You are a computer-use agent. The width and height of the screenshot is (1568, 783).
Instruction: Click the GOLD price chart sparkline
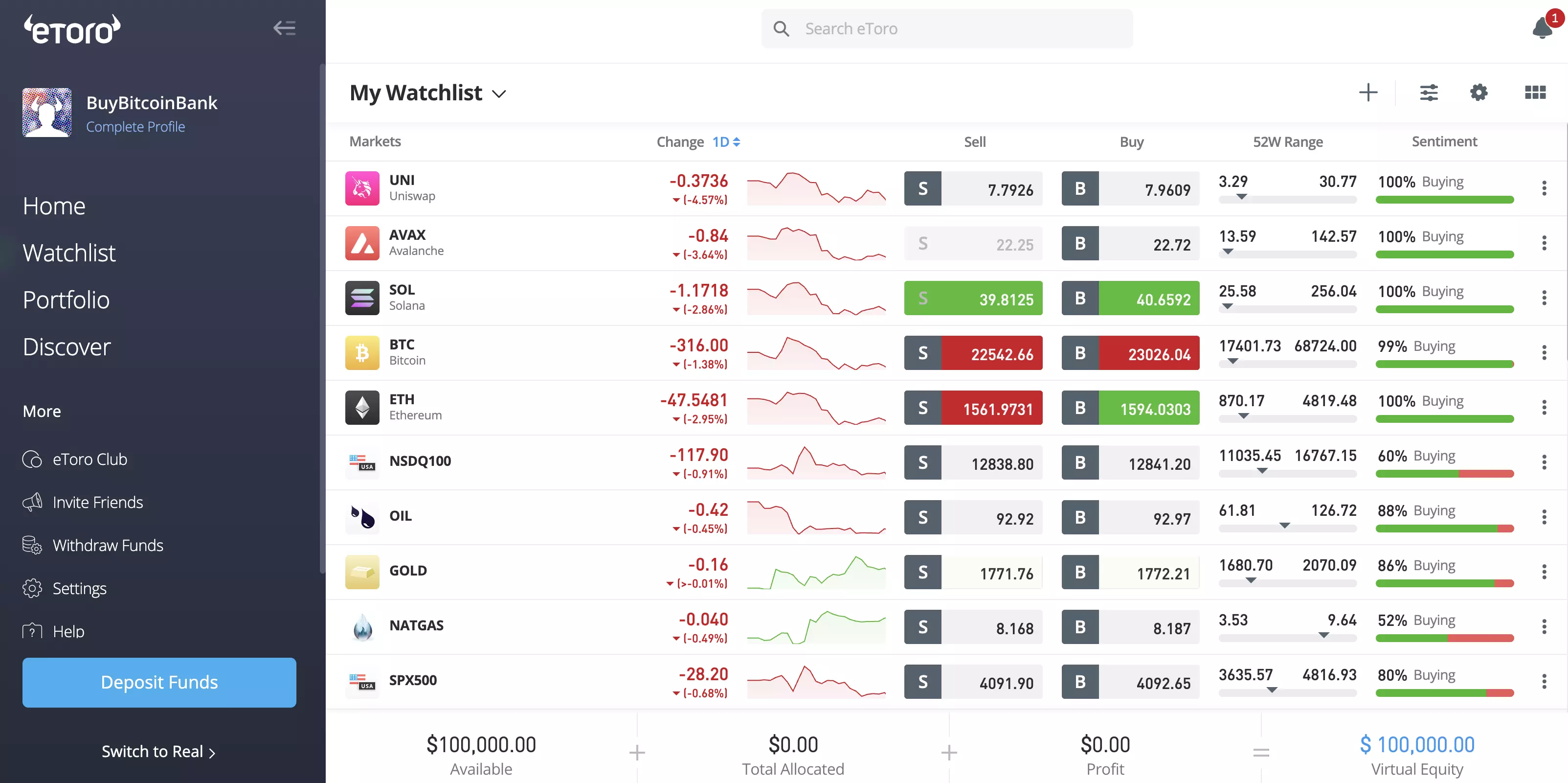click(x=816, y=573)
